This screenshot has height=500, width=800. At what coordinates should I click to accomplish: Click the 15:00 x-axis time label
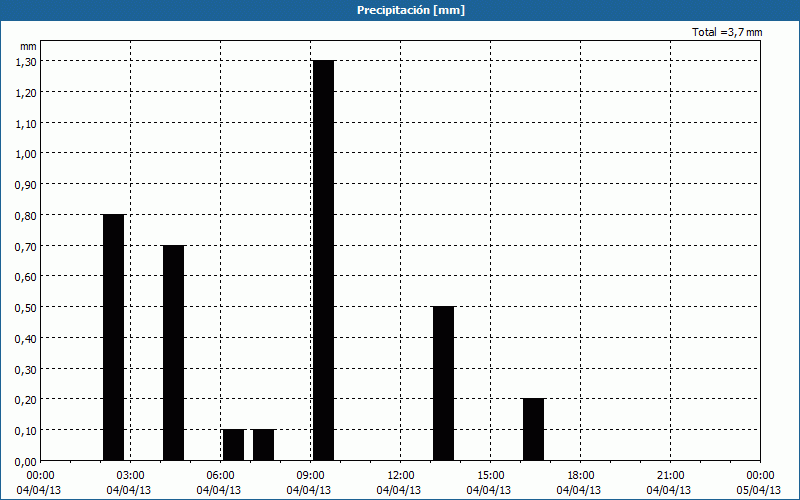pos(491,476)
